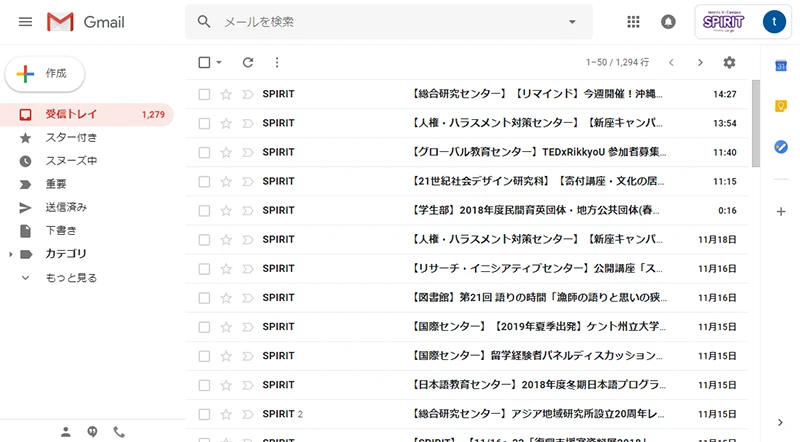Open Google Keep in side panel
The height and width of the screenshot is (442, 800).
(782, 106)
